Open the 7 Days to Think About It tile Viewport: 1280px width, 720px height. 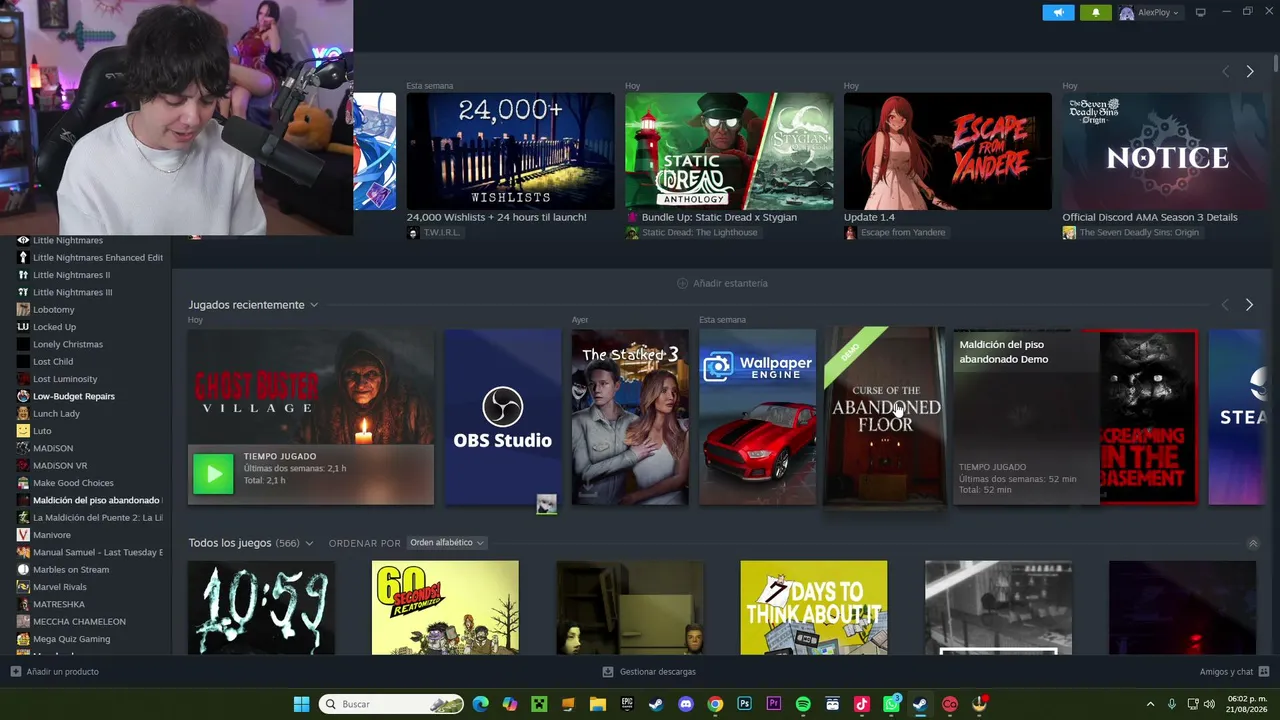(814, 608)
